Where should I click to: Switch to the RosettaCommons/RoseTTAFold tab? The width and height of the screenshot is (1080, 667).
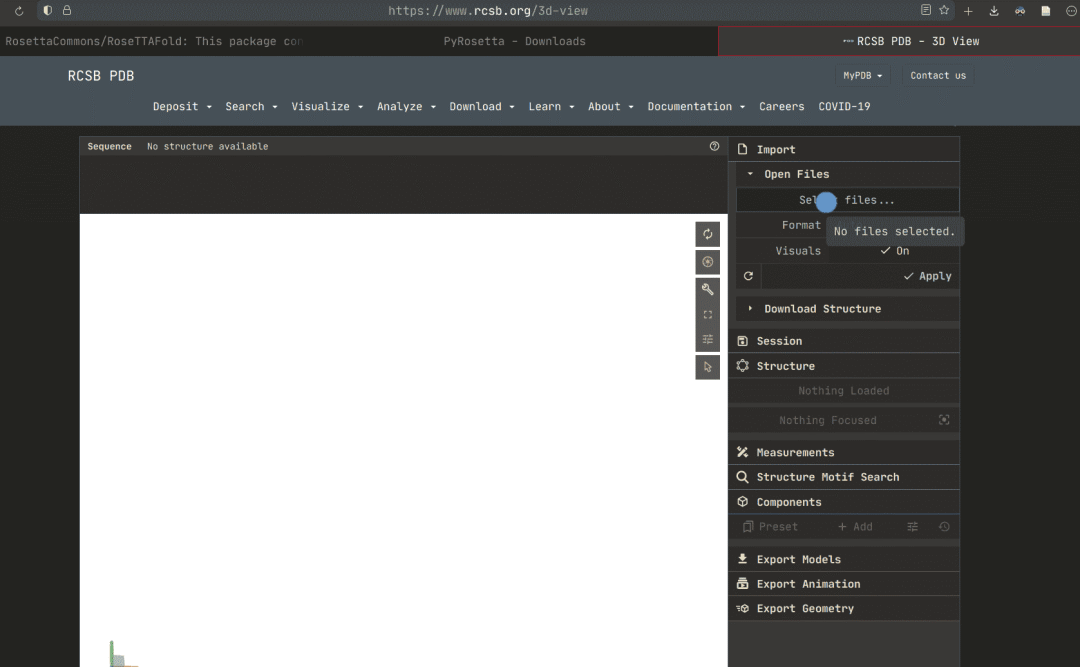pos(154,41)
